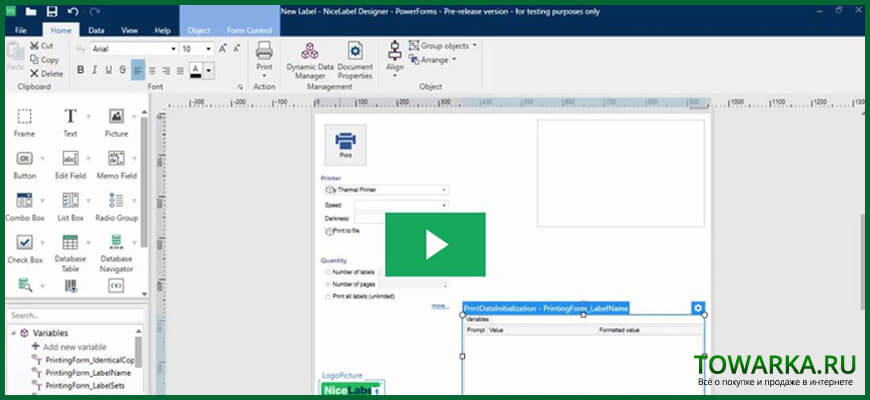Open the folder icon in title bar
This screenshot has height=400, width=870.
(x=31, y=11)
